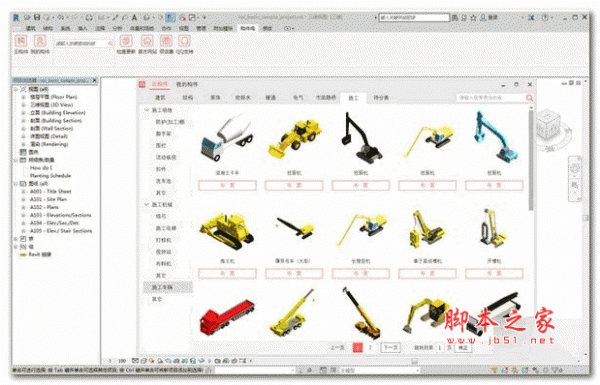Open the dropdown arrow next to the Undo icon
The height and width of the screenshot is (385, 600).
click(x=67, y=18)
